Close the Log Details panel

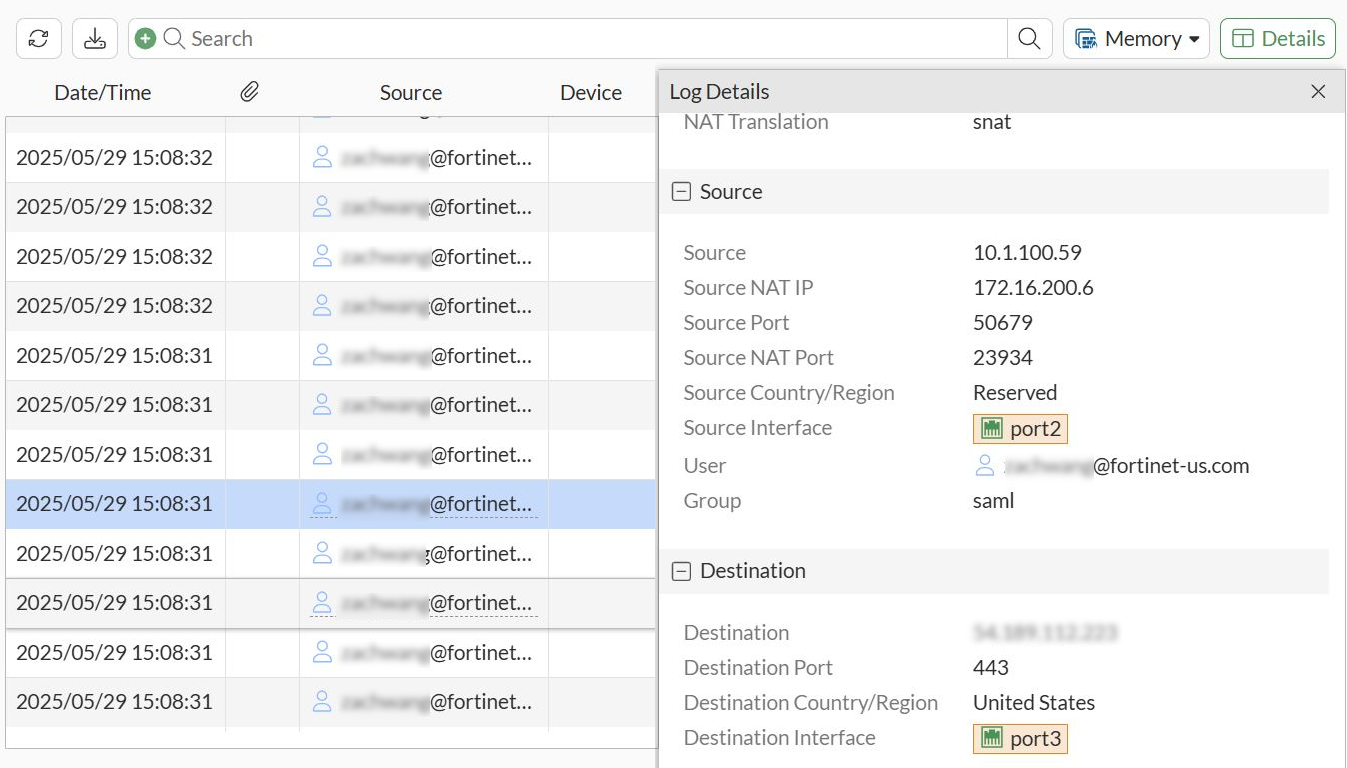(1318, 92)
